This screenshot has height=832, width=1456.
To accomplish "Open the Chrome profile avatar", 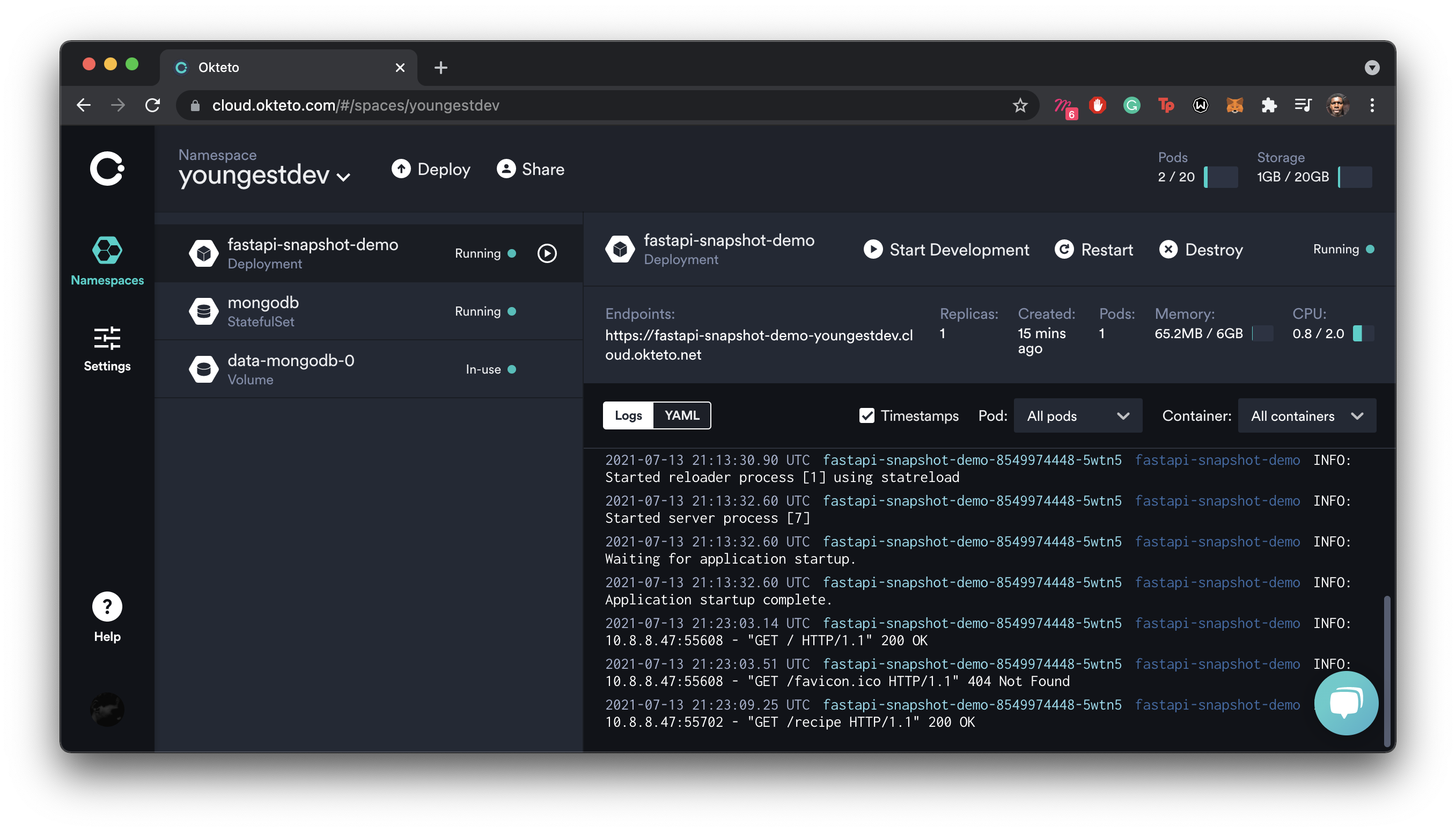I will pos(1337,105).
